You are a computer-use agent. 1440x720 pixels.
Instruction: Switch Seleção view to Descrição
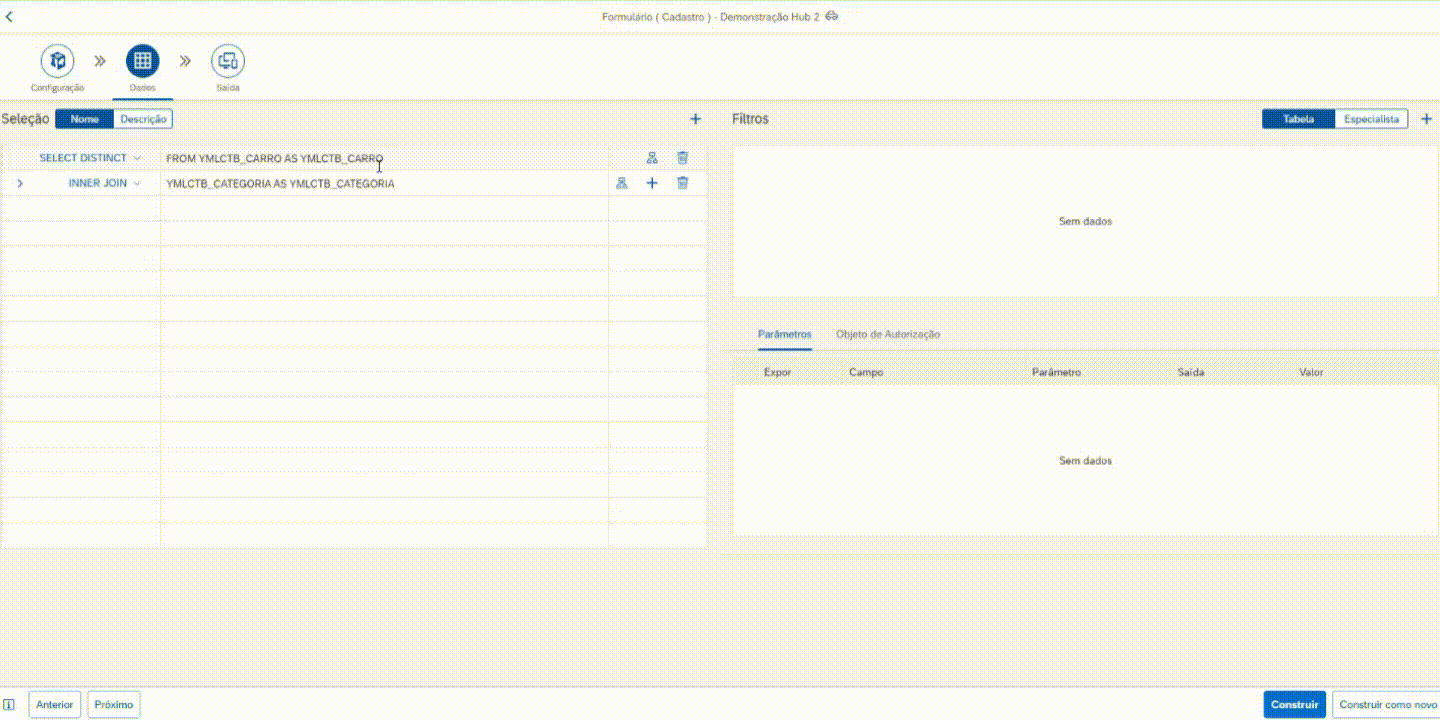[x=143, y=119]
